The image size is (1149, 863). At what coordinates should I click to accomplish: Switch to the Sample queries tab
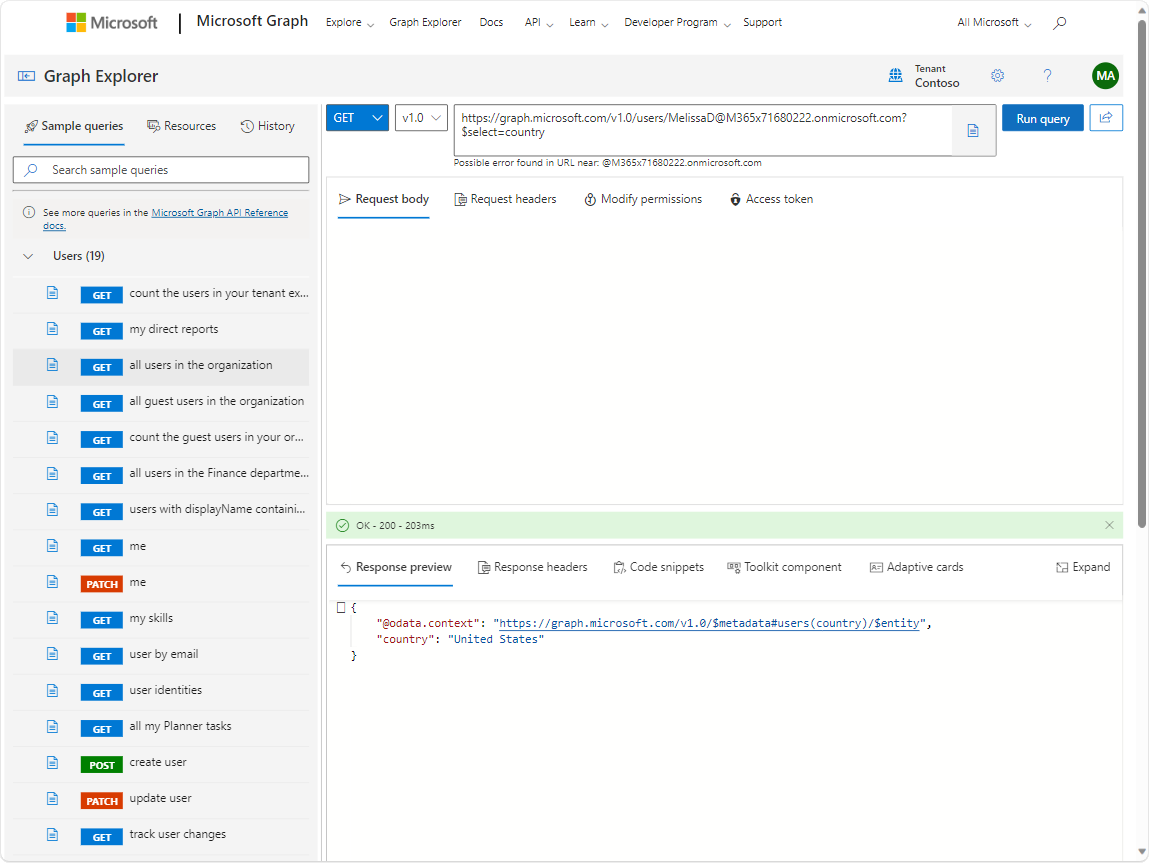(74, 126)
